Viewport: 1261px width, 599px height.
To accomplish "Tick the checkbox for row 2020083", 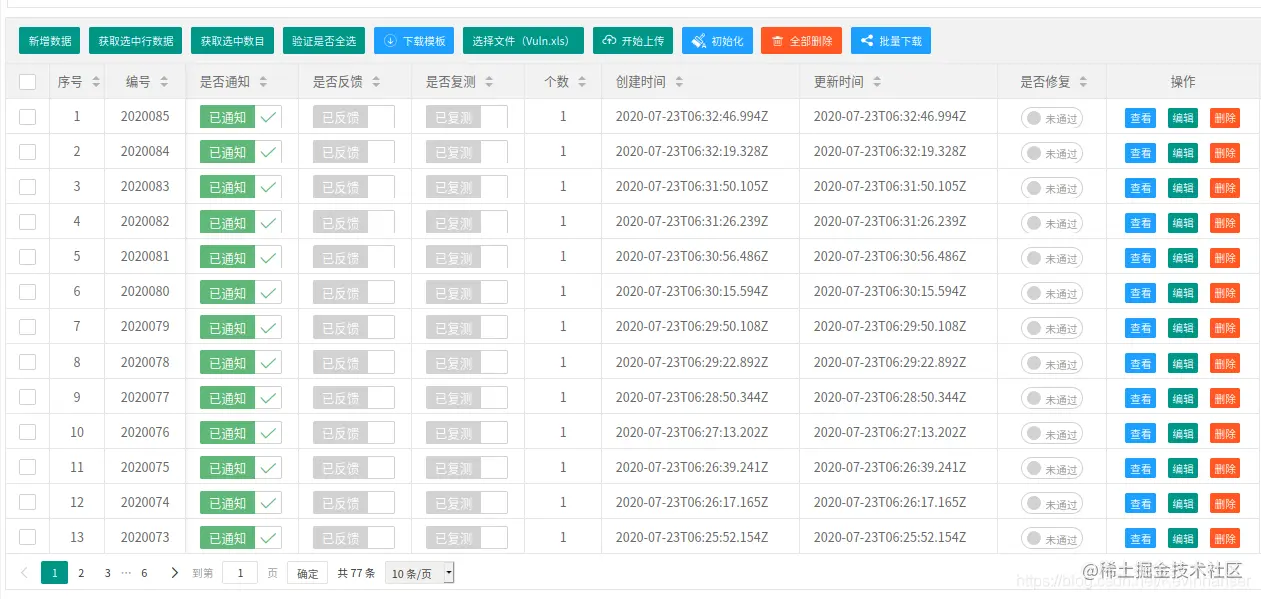I will 27,187.
